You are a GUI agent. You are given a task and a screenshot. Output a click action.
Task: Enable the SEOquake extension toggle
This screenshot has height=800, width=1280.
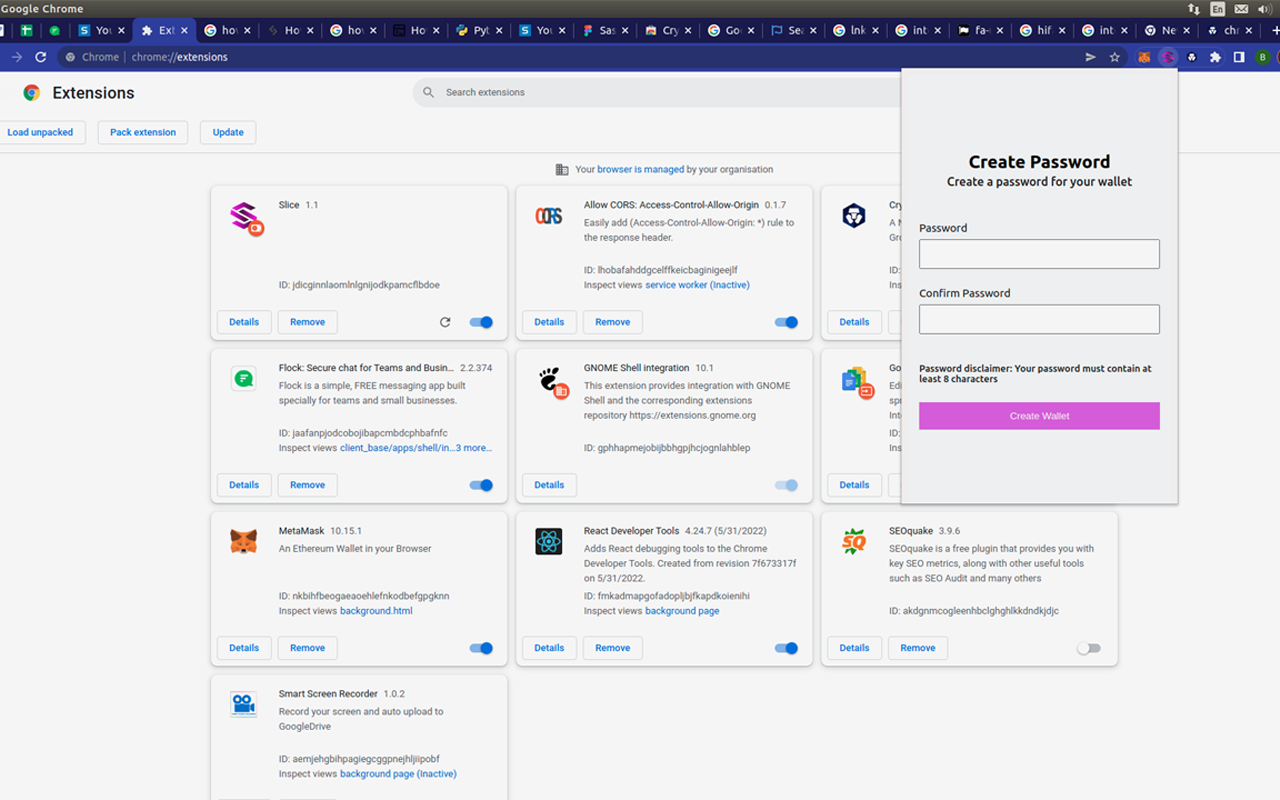(x=1089, y=648)
